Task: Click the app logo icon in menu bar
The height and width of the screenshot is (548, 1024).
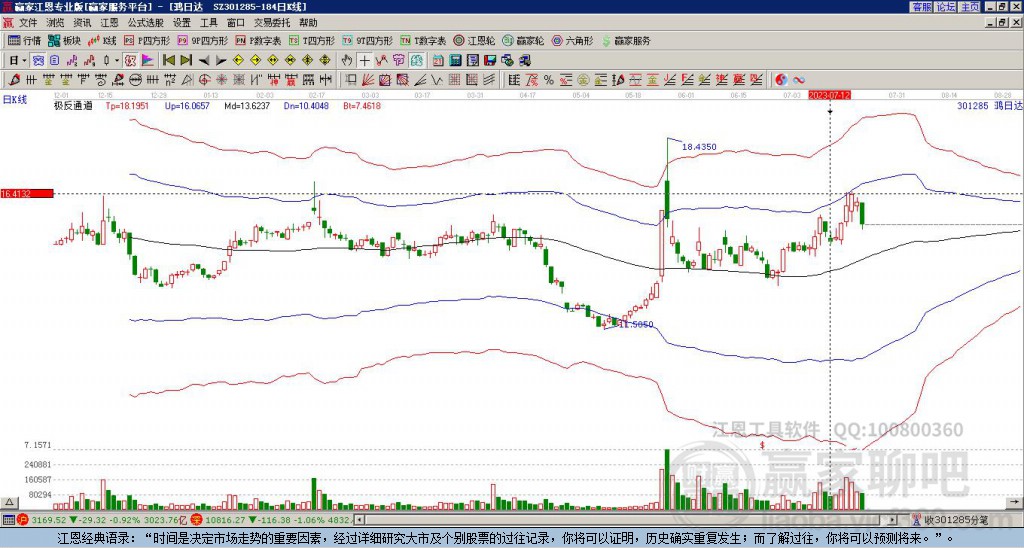Action: pos(8,23)
